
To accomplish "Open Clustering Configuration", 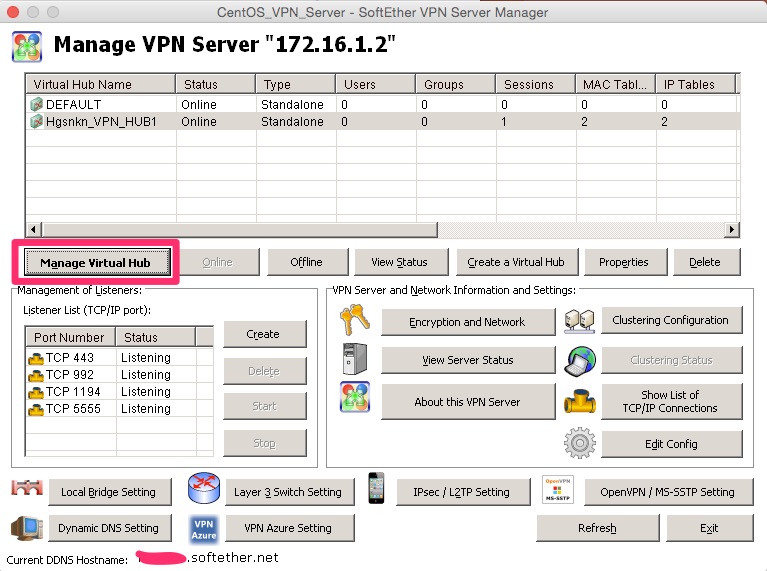I will (671, 320).
